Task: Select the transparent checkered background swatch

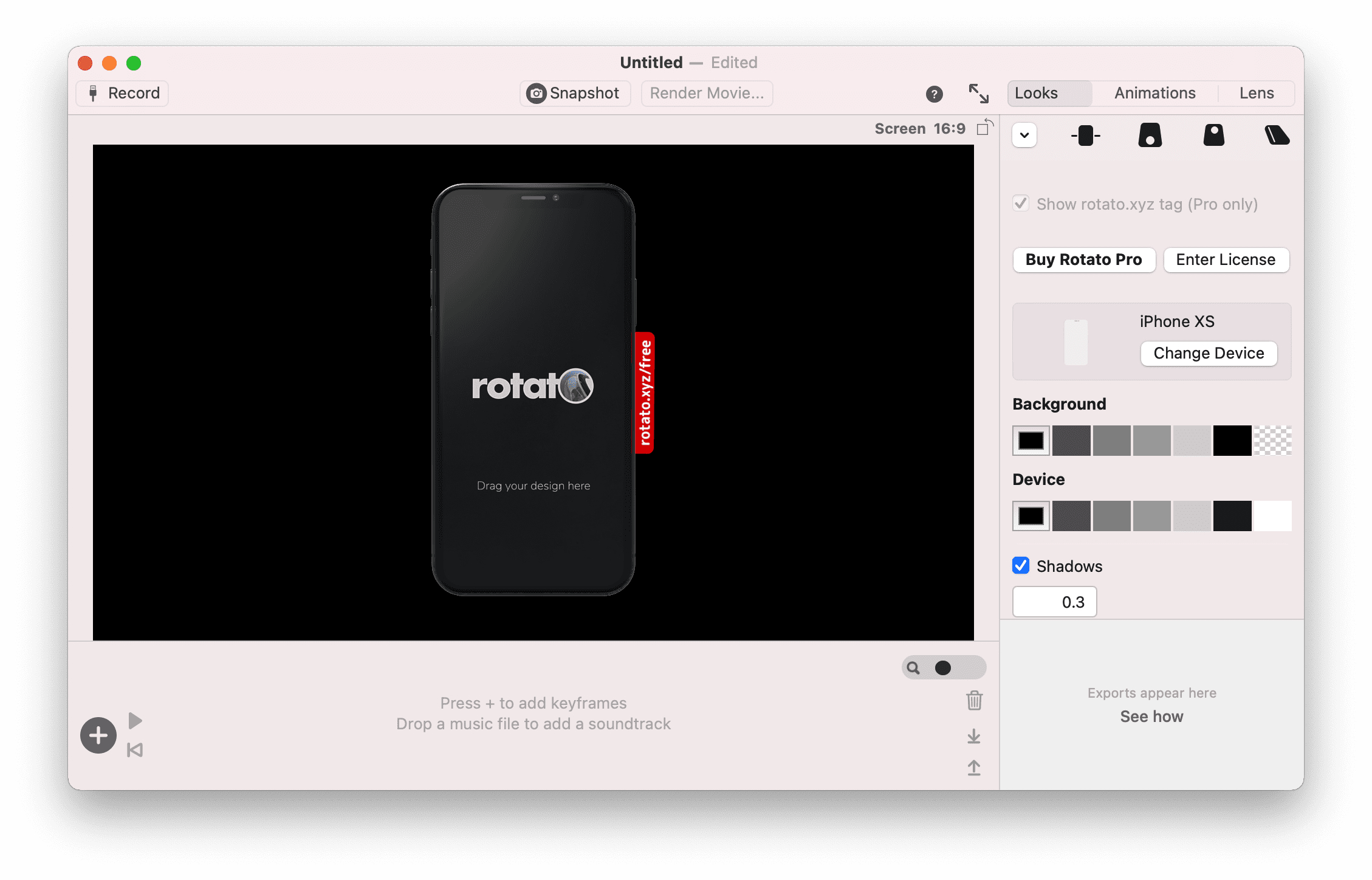Action: pos(1272,441)
